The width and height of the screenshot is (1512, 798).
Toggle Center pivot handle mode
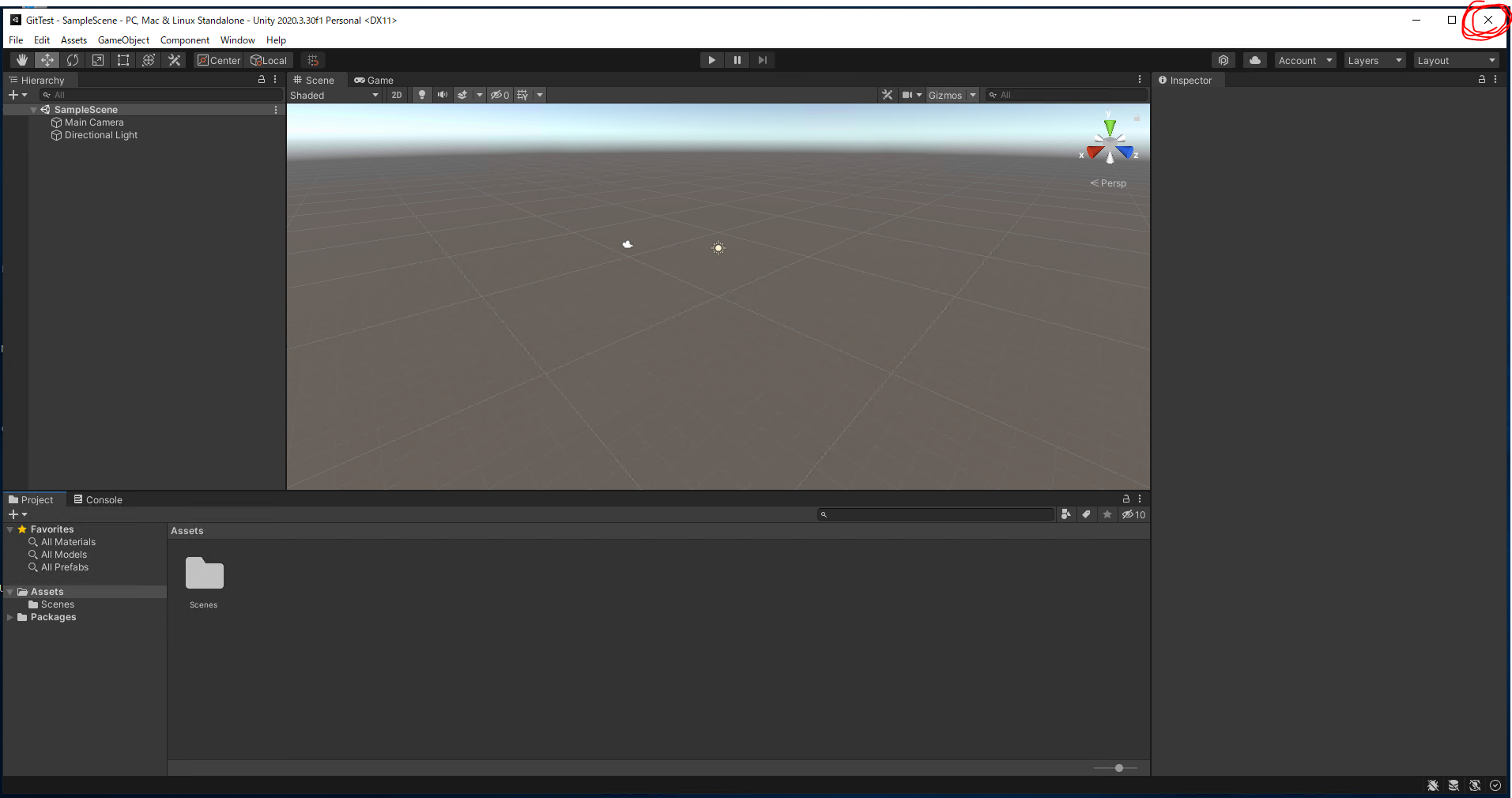click(x=217, y=60)
